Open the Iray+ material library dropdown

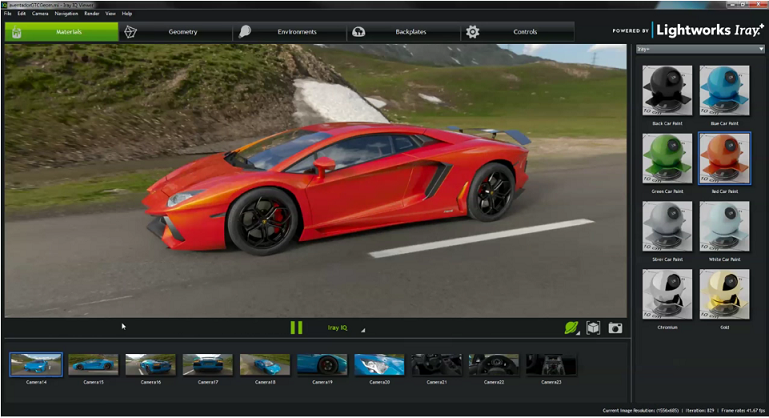point(700,49)
